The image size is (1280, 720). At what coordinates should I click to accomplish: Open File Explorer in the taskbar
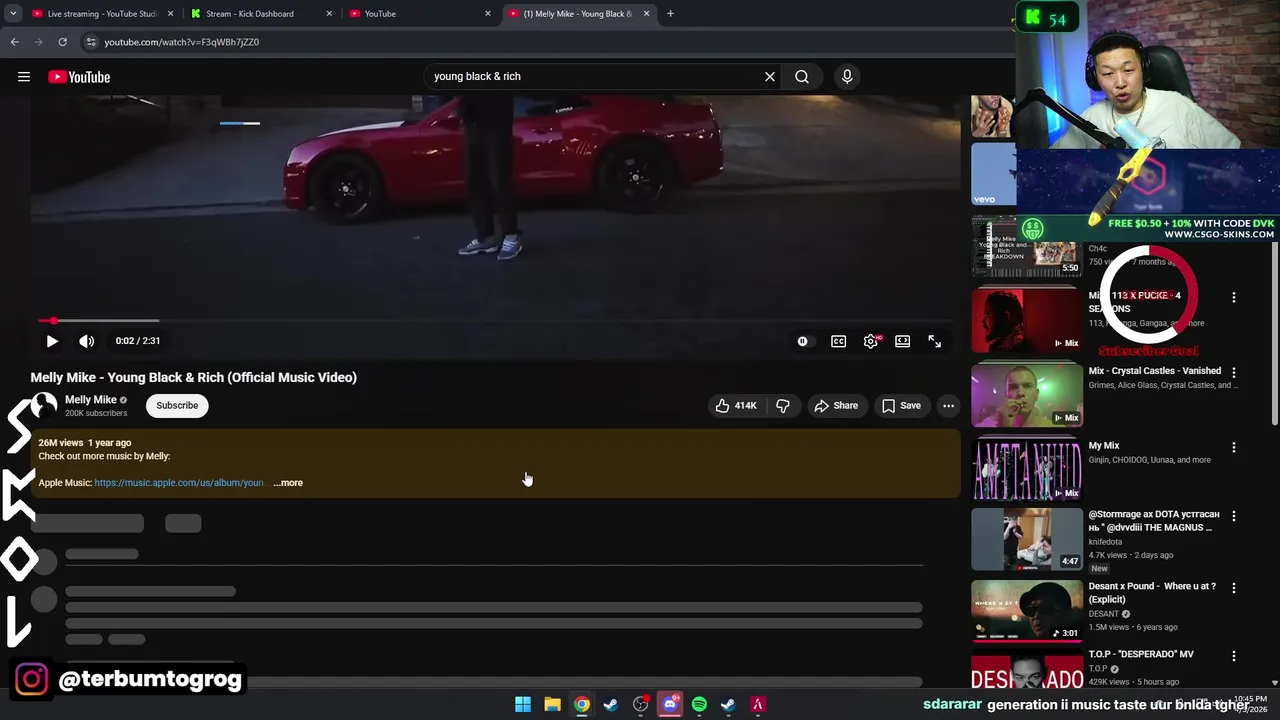pos(552,704)
